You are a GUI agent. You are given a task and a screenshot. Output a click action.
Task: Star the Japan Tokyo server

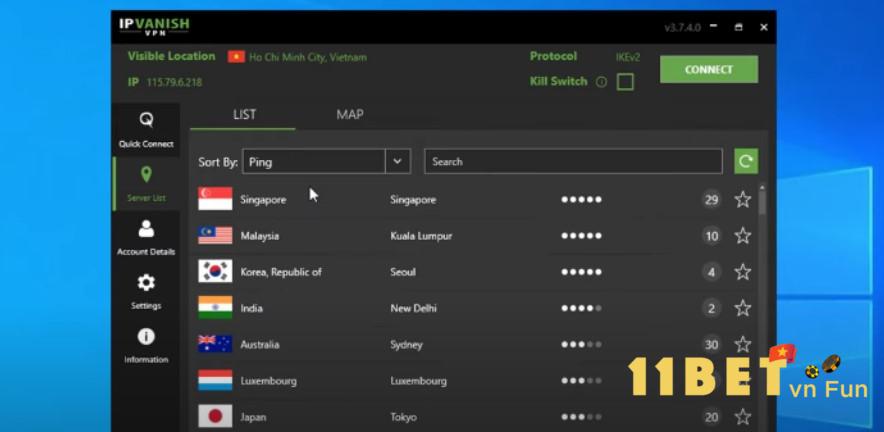click(x=743, y=417)
